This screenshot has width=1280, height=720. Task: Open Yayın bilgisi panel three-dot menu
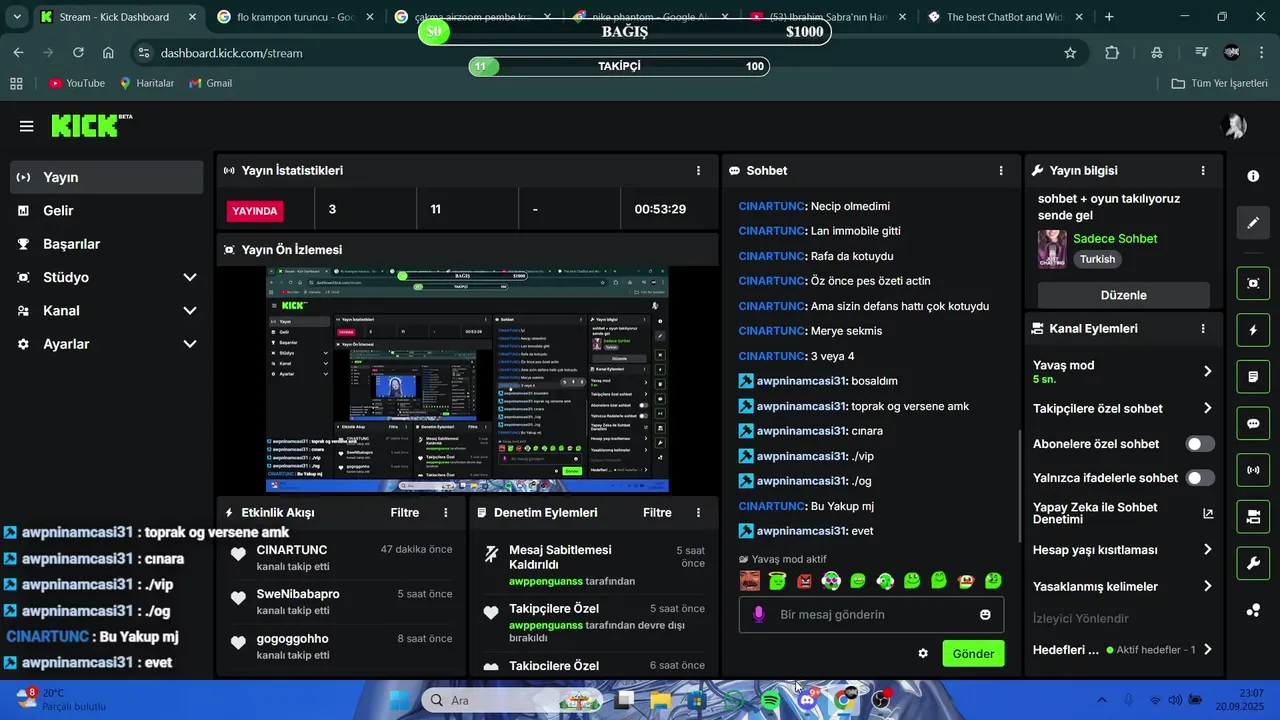click(1203, 171)
